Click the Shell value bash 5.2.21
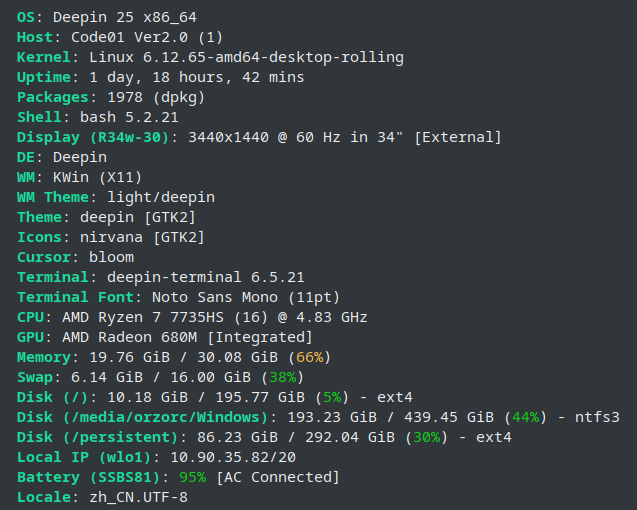This screenshot has height=510, width=637. click(x=116, y=118)
